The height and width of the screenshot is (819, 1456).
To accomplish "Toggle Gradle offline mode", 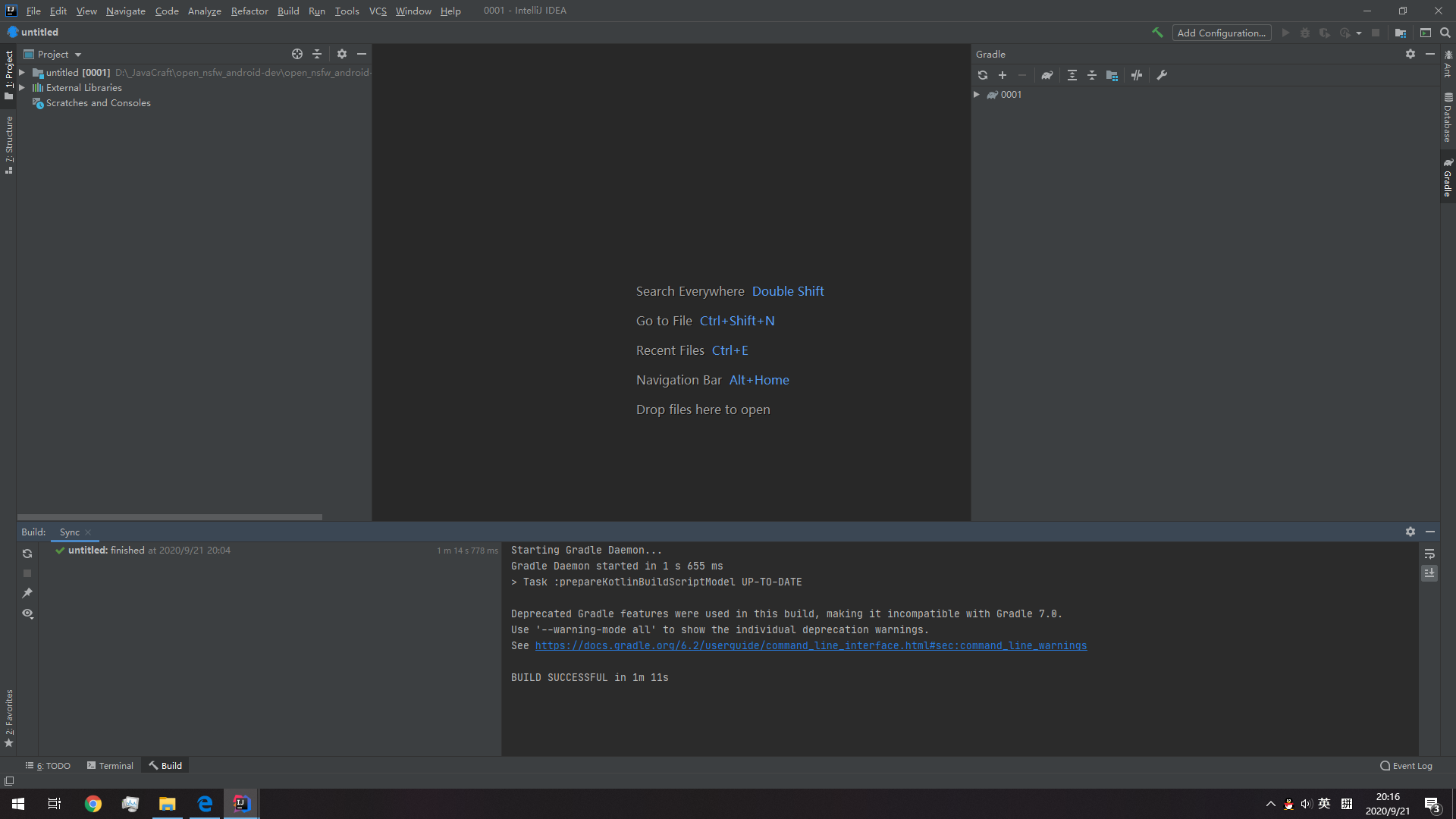I will [x=1136, y=75].
